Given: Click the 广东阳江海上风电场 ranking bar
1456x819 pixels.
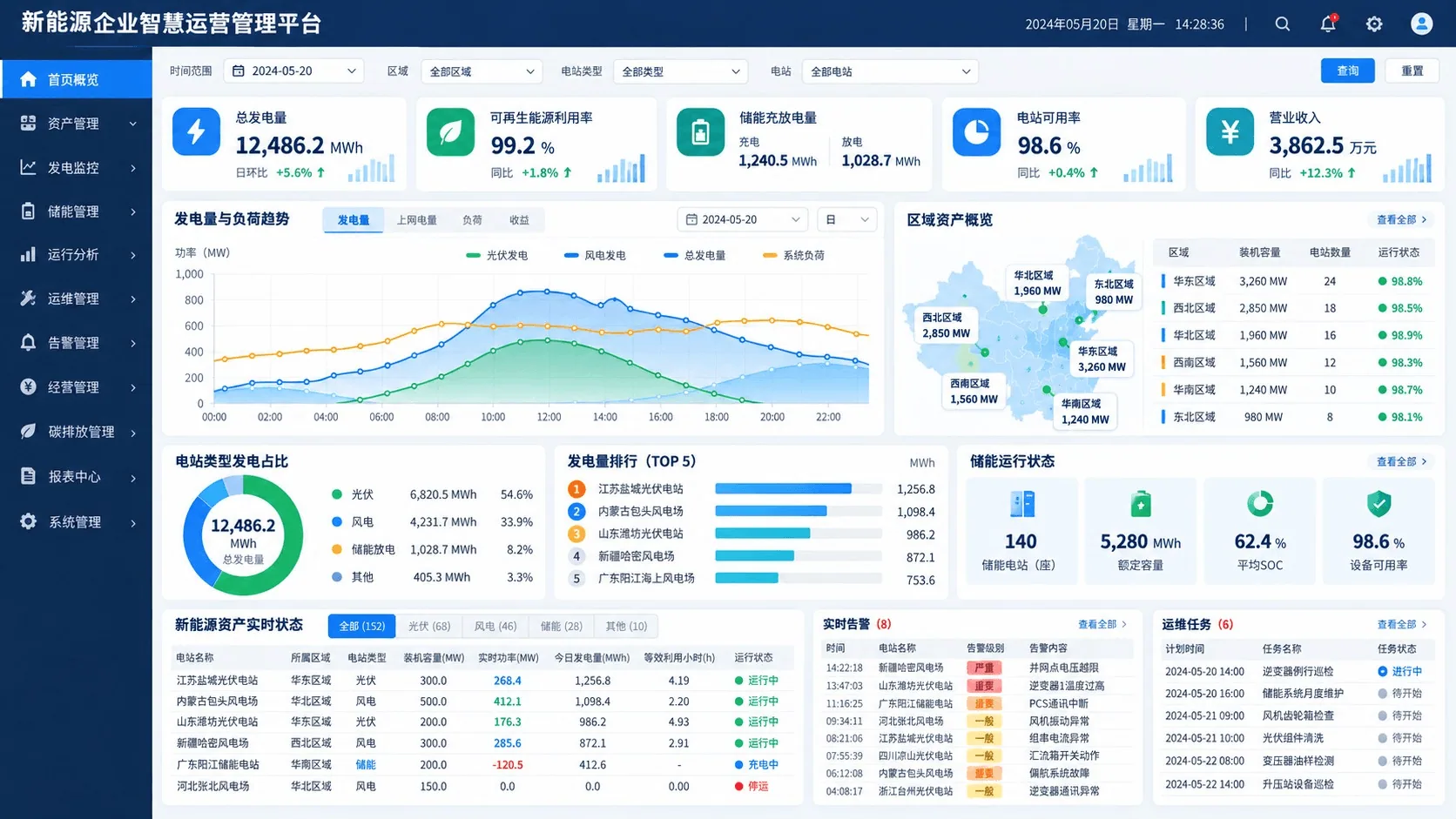Looking at the screenshot, I should coord(746,578).
